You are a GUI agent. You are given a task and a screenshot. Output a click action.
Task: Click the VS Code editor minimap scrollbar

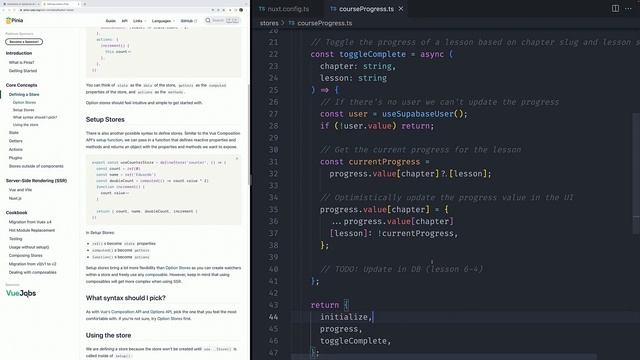click(x=636, y=173)
